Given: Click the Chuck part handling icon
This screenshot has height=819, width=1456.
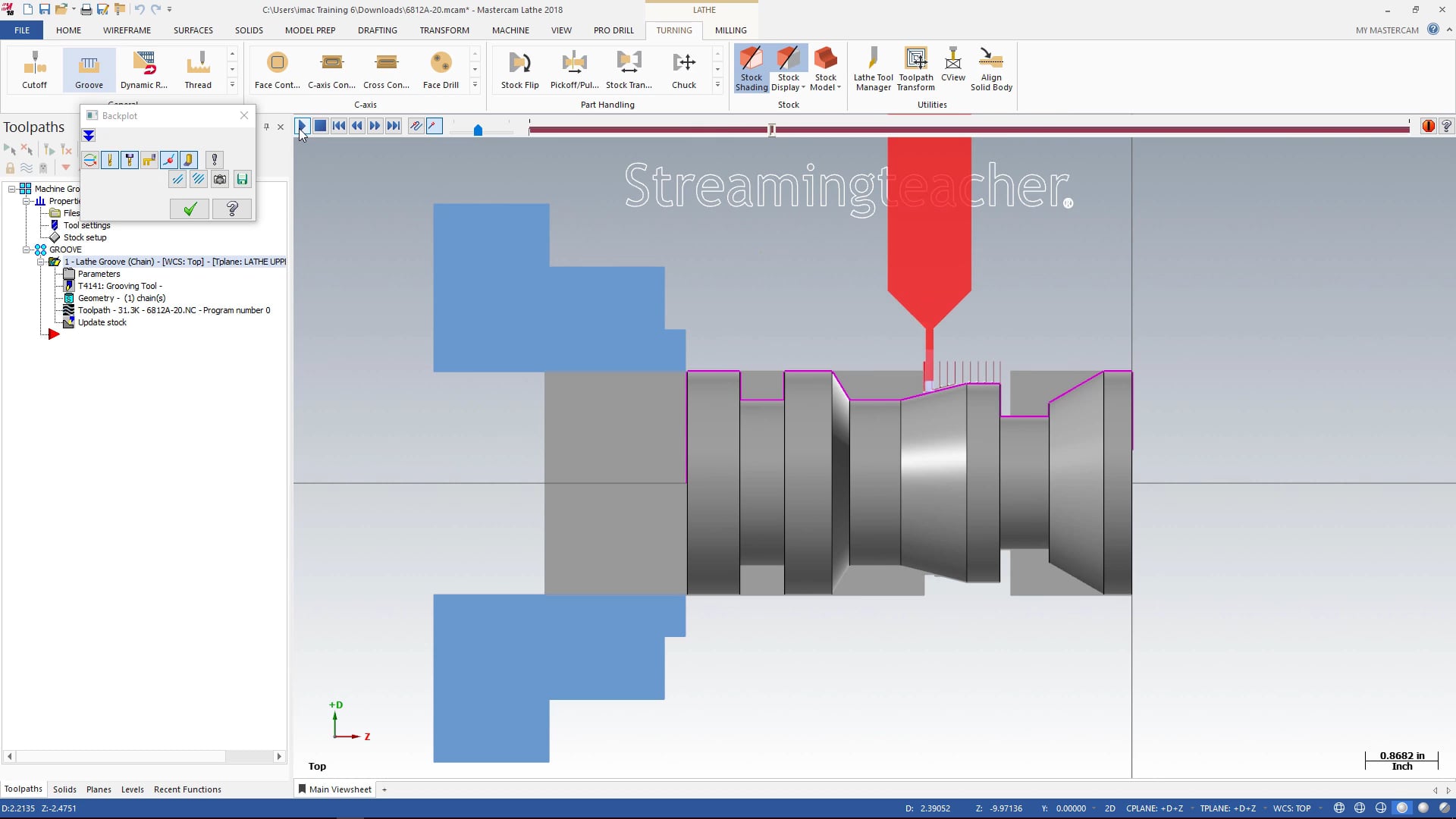Looking at the screenshot, I should tap(683, 70).
